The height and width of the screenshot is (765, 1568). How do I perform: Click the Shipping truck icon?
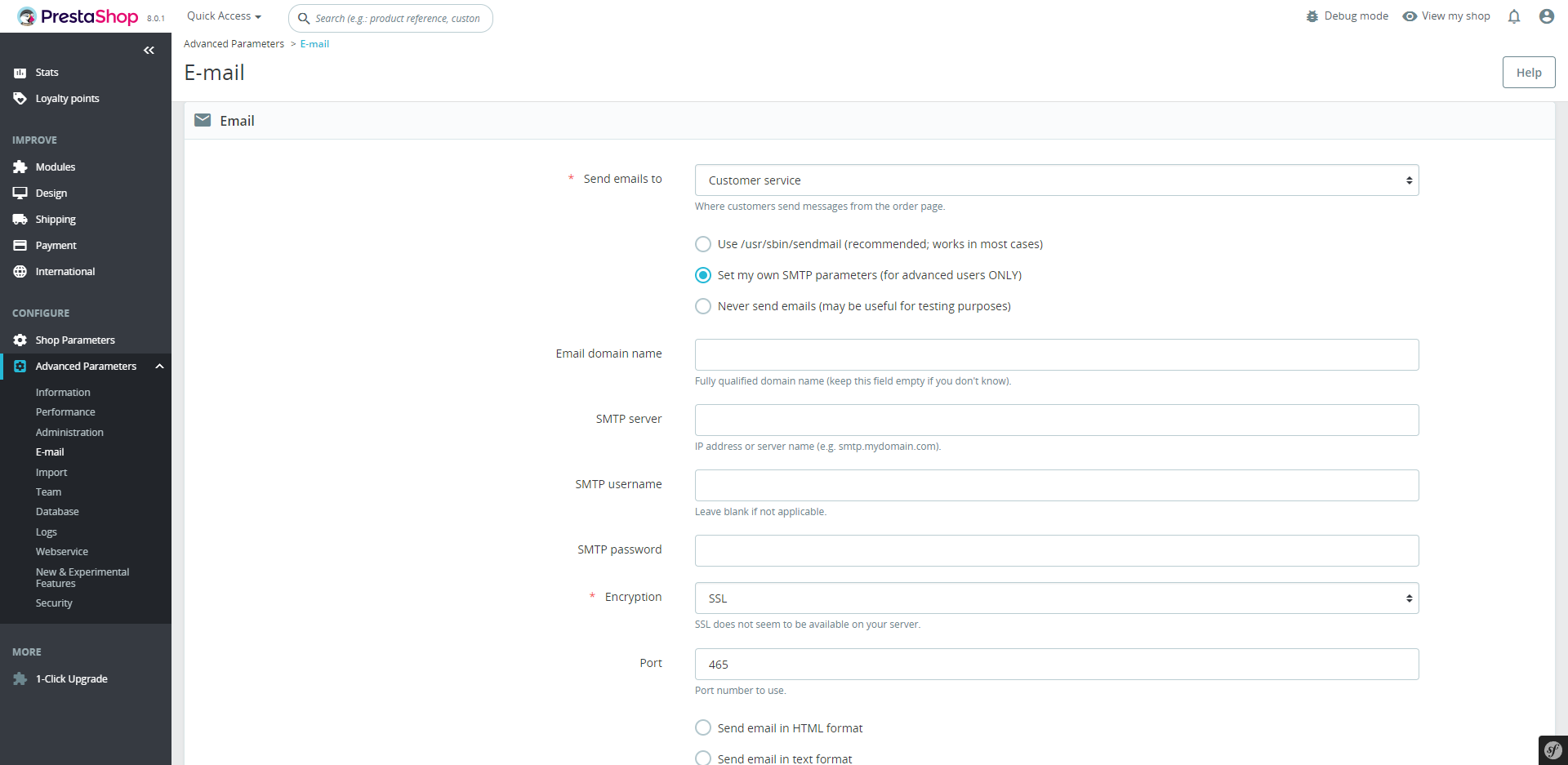point(20,219)
